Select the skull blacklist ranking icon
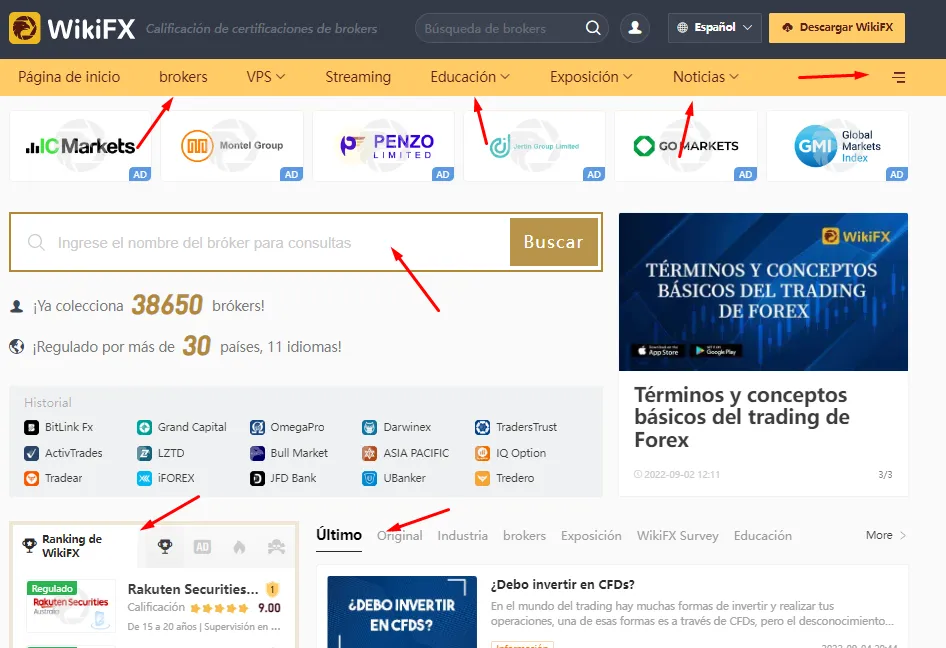This screenshot has height=648, width=946. point(276,547)
